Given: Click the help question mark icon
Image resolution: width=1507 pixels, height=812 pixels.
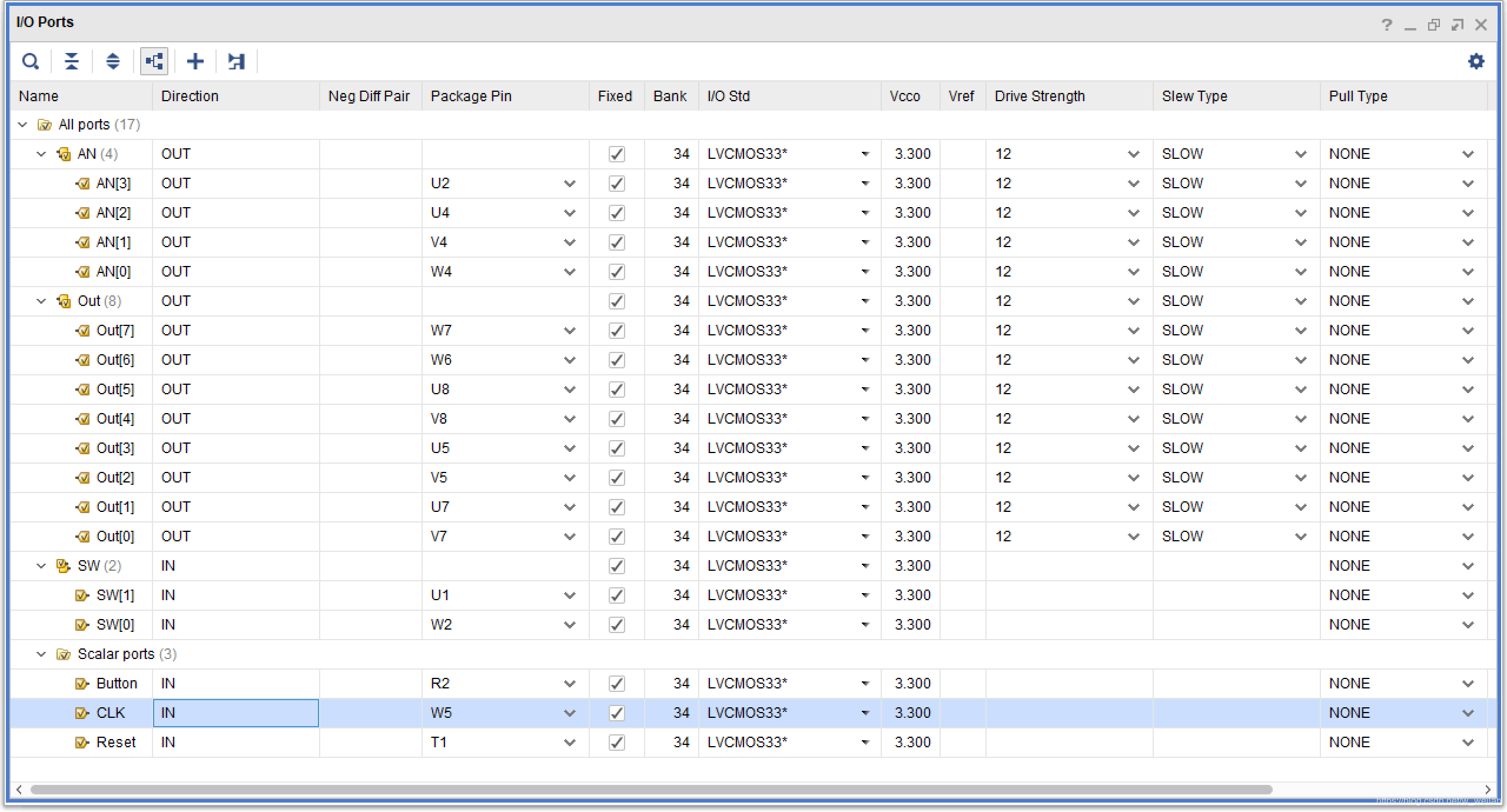Looking at the screenshot, I should point(1386,25).
